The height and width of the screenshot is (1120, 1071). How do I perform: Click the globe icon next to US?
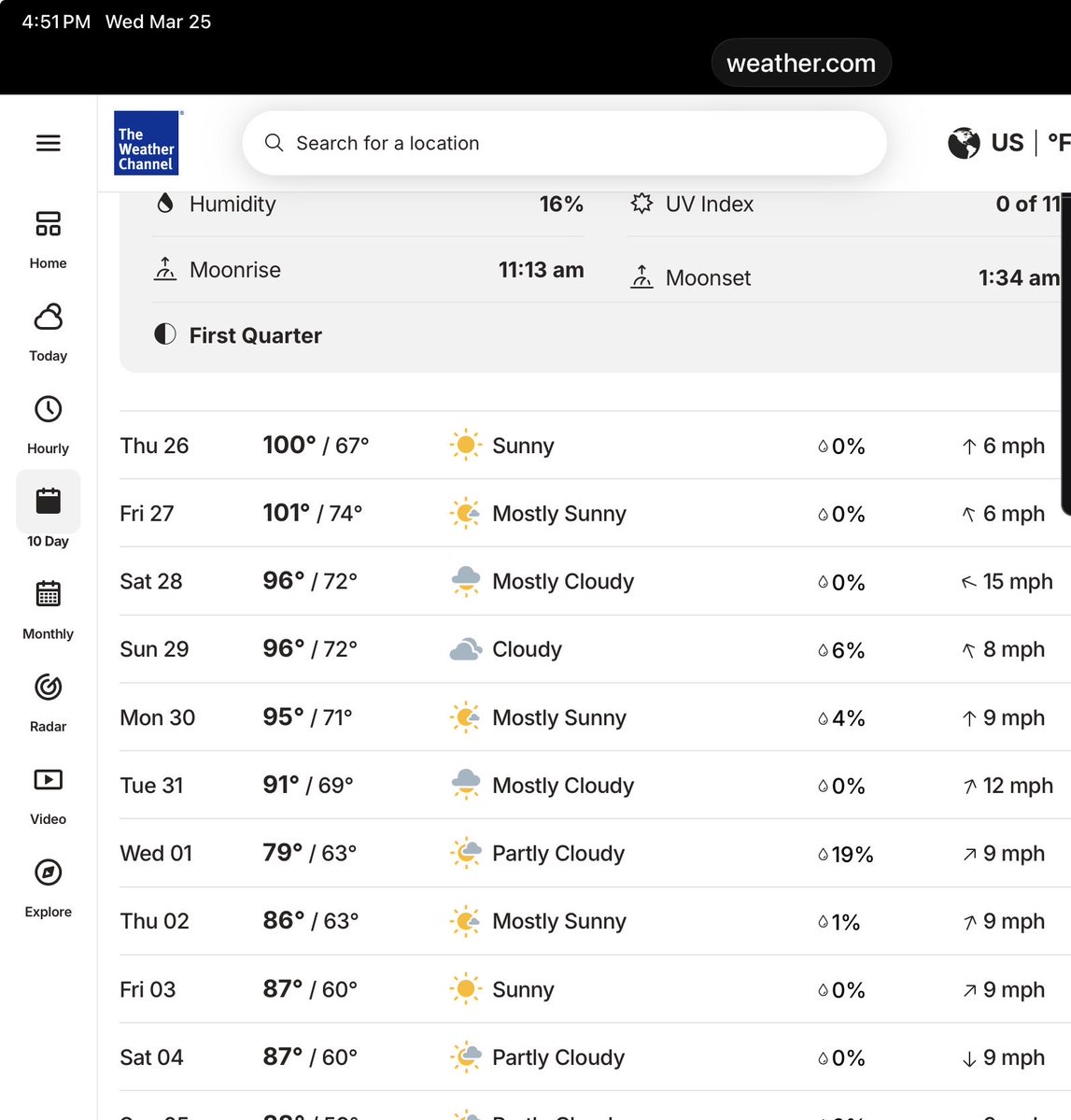[x=964, y=143]
